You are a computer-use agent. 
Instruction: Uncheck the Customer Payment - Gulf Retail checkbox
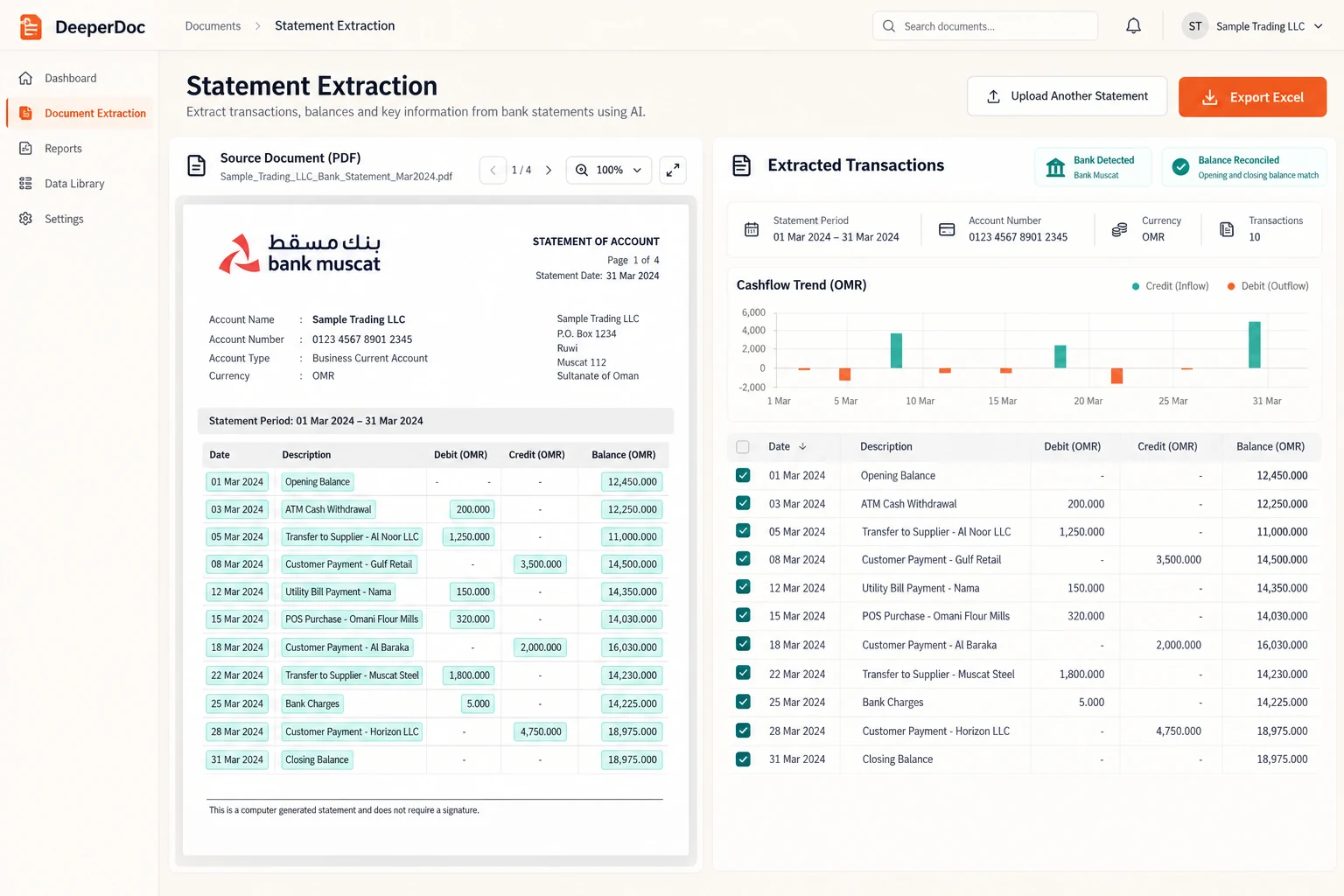tap(743, 558)
